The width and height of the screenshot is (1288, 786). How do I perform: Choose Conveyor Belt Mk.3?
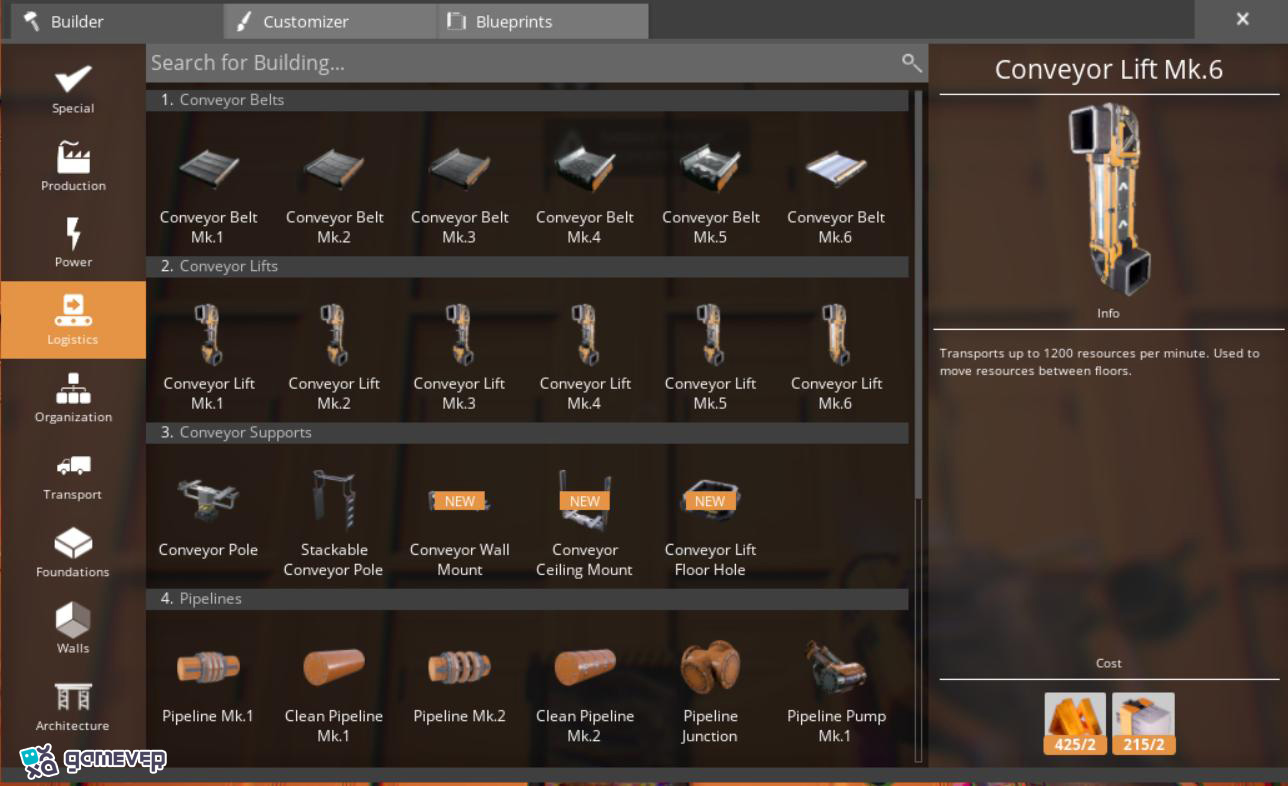pos(460,187)
